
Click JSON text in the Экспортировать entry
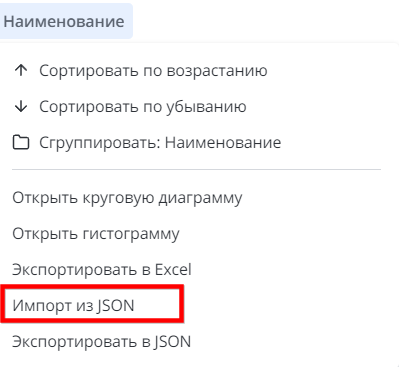(172, 342)
